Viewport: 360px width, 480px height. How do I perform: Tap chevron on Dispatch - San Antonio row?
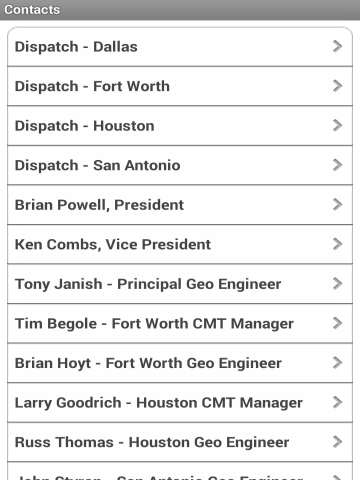click(337, 165)
